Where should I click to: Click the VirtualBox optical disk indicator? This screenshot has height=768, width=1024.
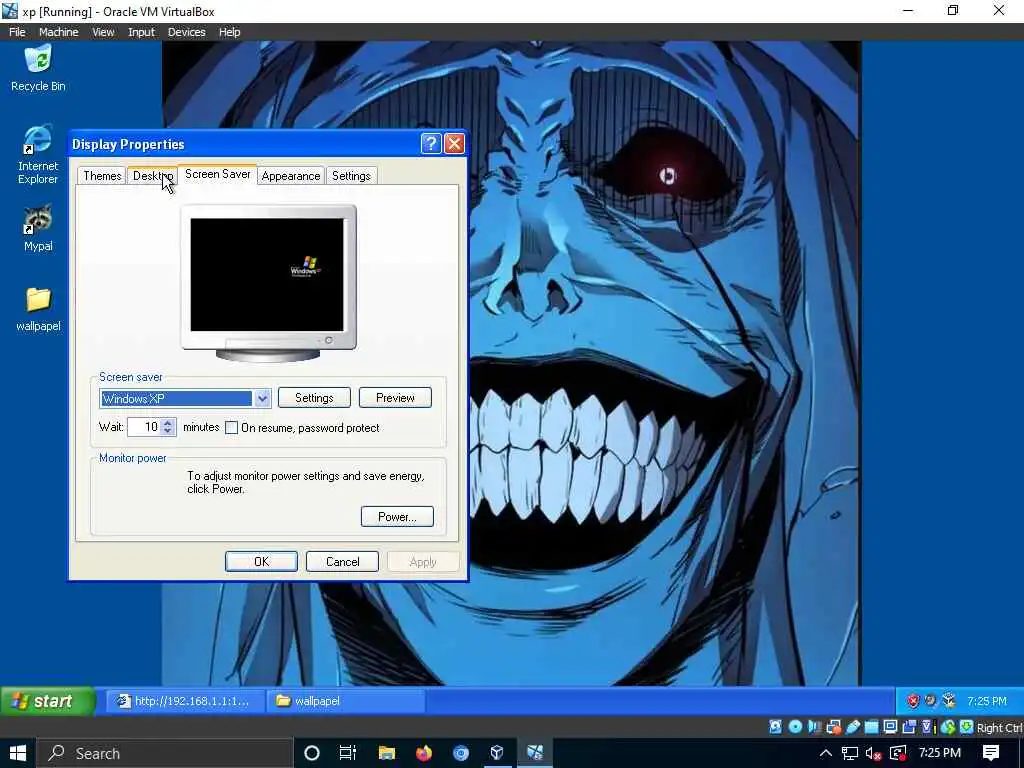point(795,727)
